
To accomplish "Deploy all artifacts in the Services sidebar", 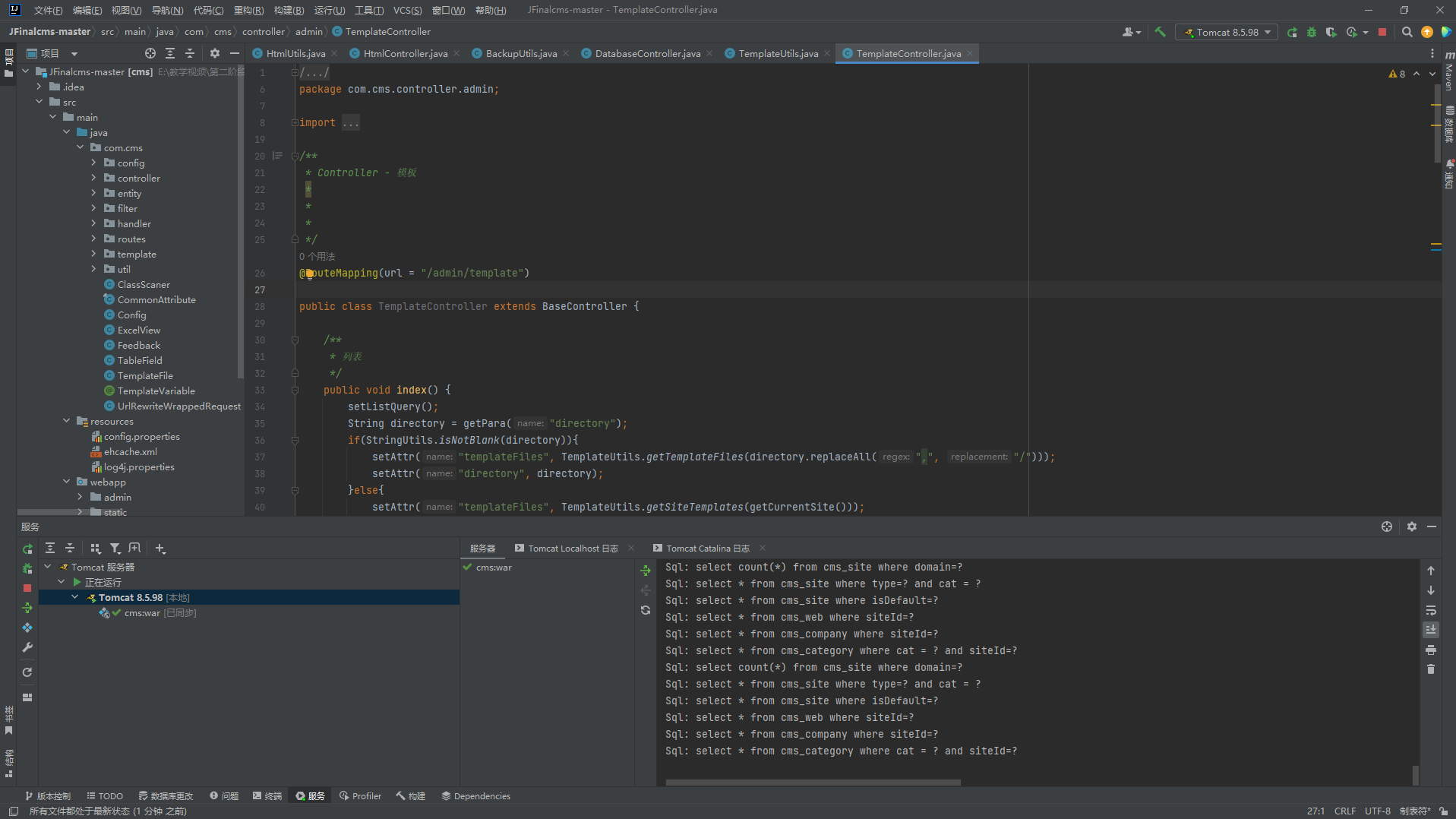I will (x=27, y=608).
